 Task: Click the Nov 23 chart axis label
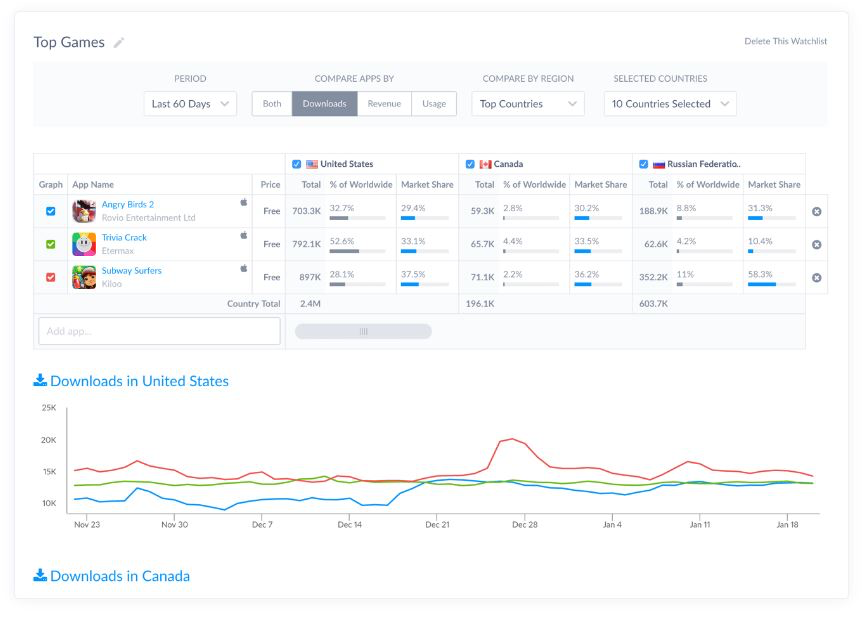pyautogui.click(x=87, y=525)
